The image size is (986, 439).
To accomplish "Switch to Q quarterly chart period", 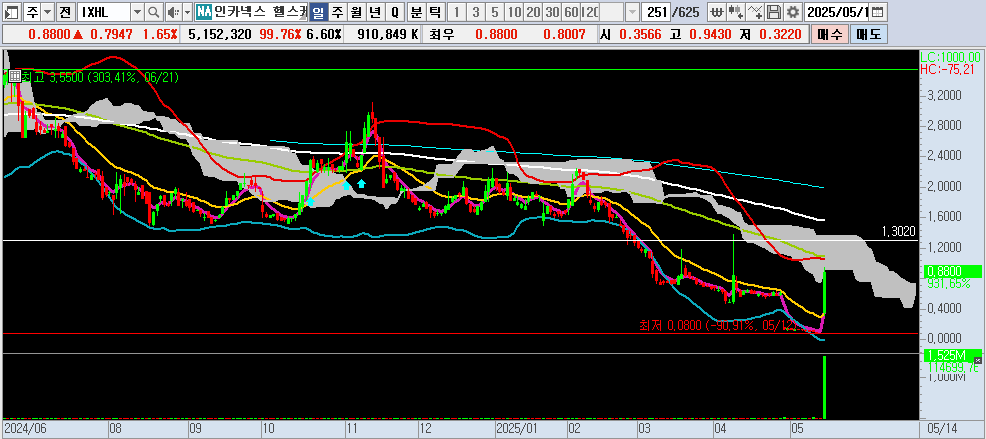I will click(x=394, y=11).
